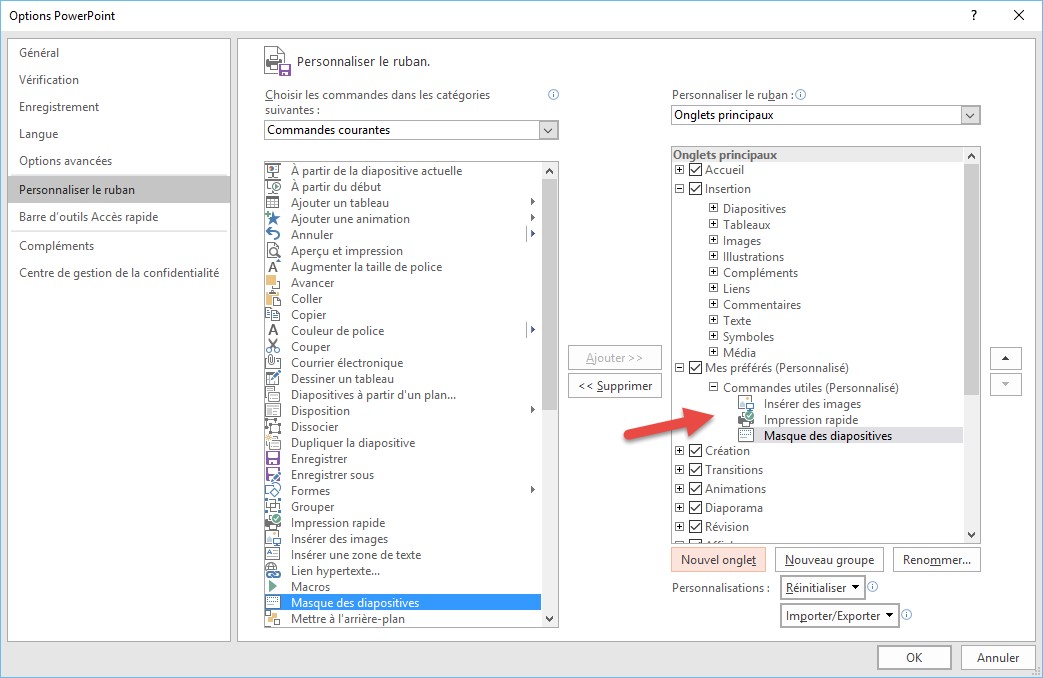Click the 'Courrier électronique' icon
This screenshot has height=678, width=1043.
pyautogui.click(x=273, y=362)
